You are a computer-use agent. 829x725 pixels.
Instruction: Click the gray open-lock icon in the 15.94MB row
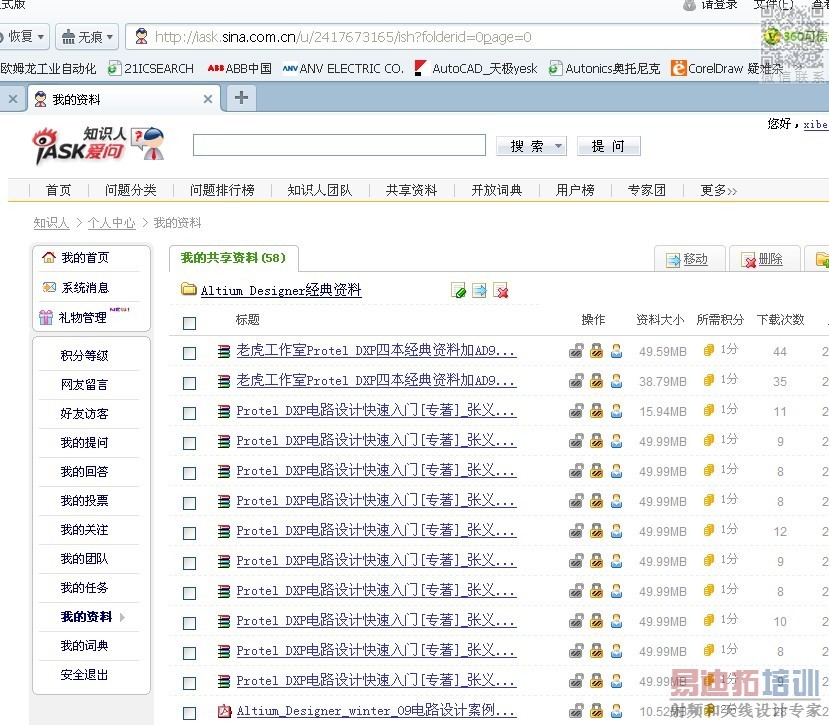(576, 411)
